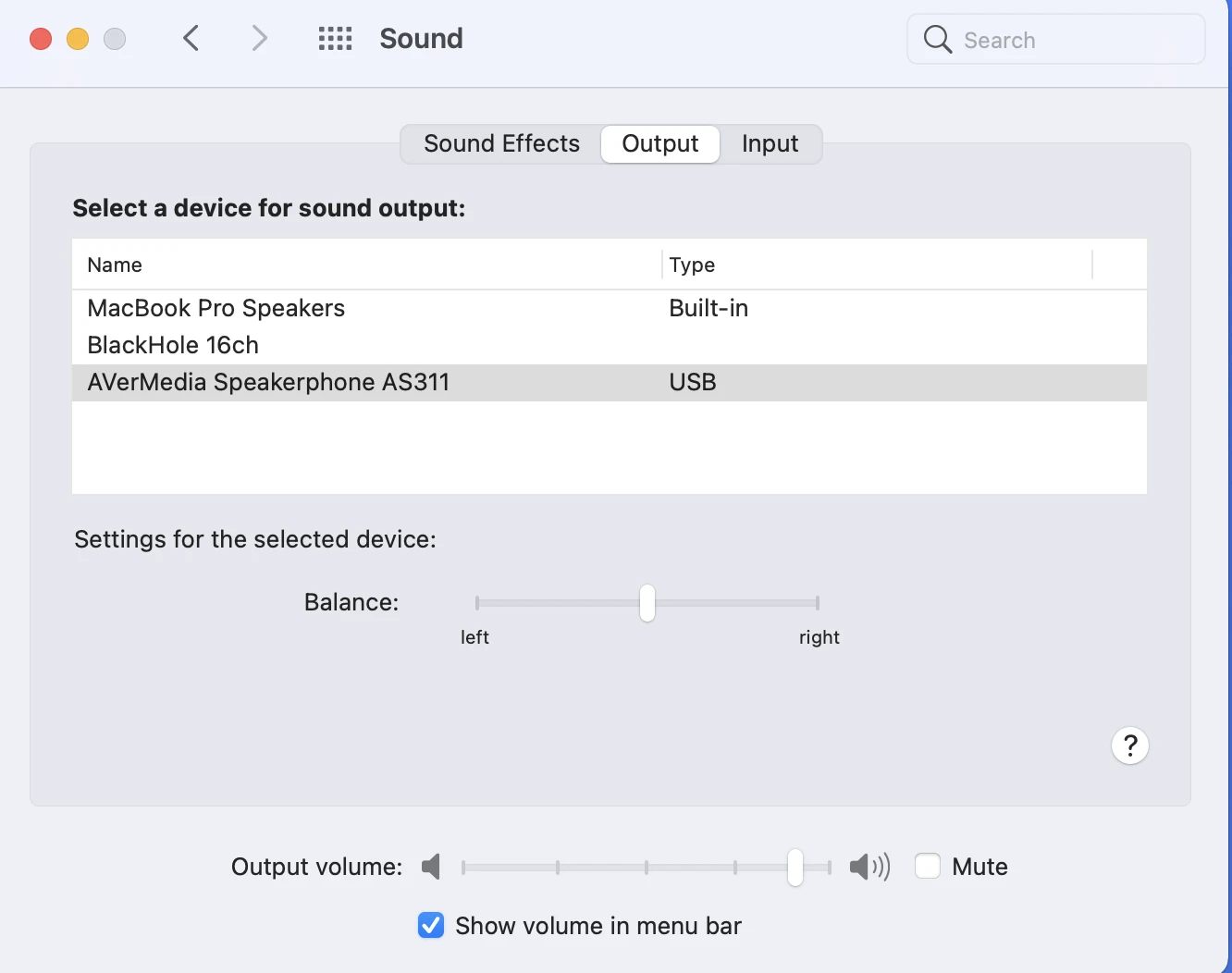Screen dimensions: 1232x973
Task: Switch to the Sound Effects tab
Action: click(501, 144)
